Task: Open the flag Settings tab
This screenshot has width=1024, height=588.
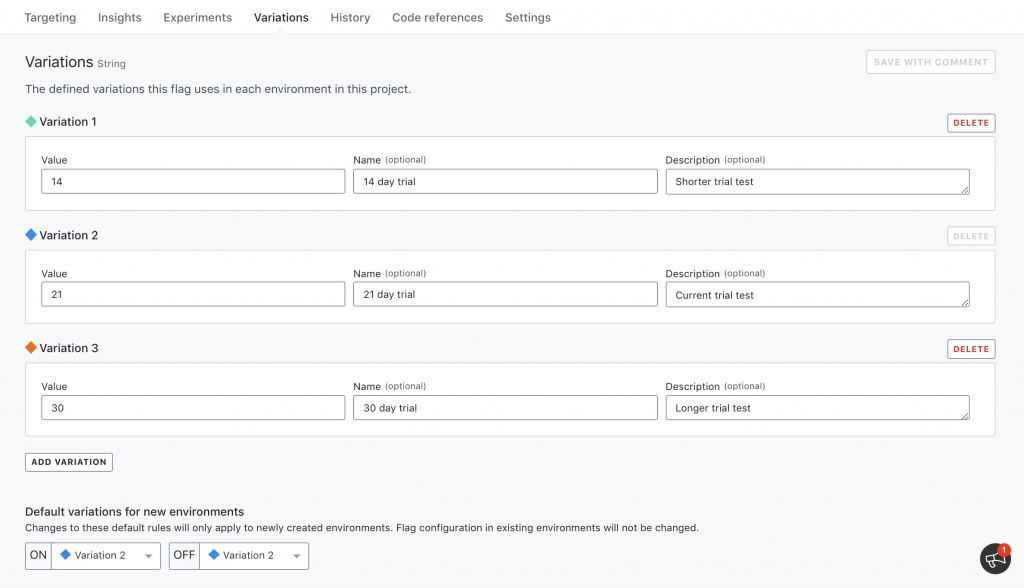Action: pyautogui.click(x=527, y=17)
